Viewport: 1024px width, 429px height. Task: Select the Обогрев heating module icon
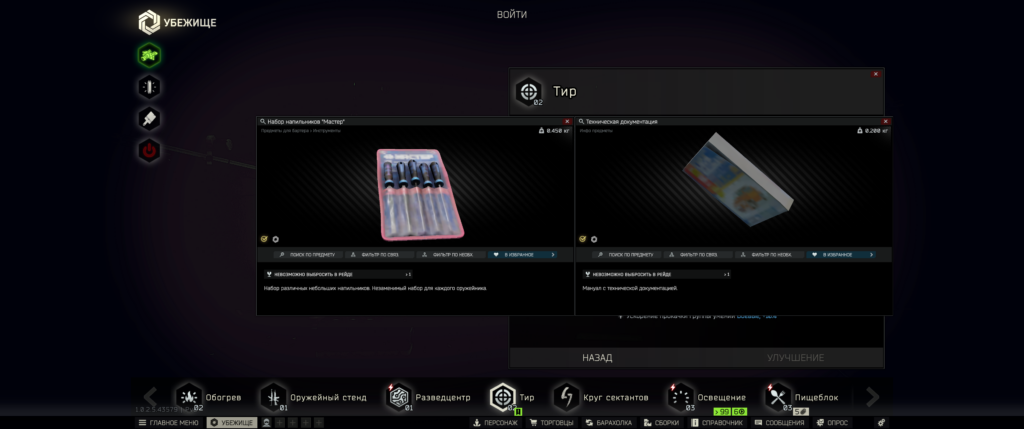click(x=190, y=397)
